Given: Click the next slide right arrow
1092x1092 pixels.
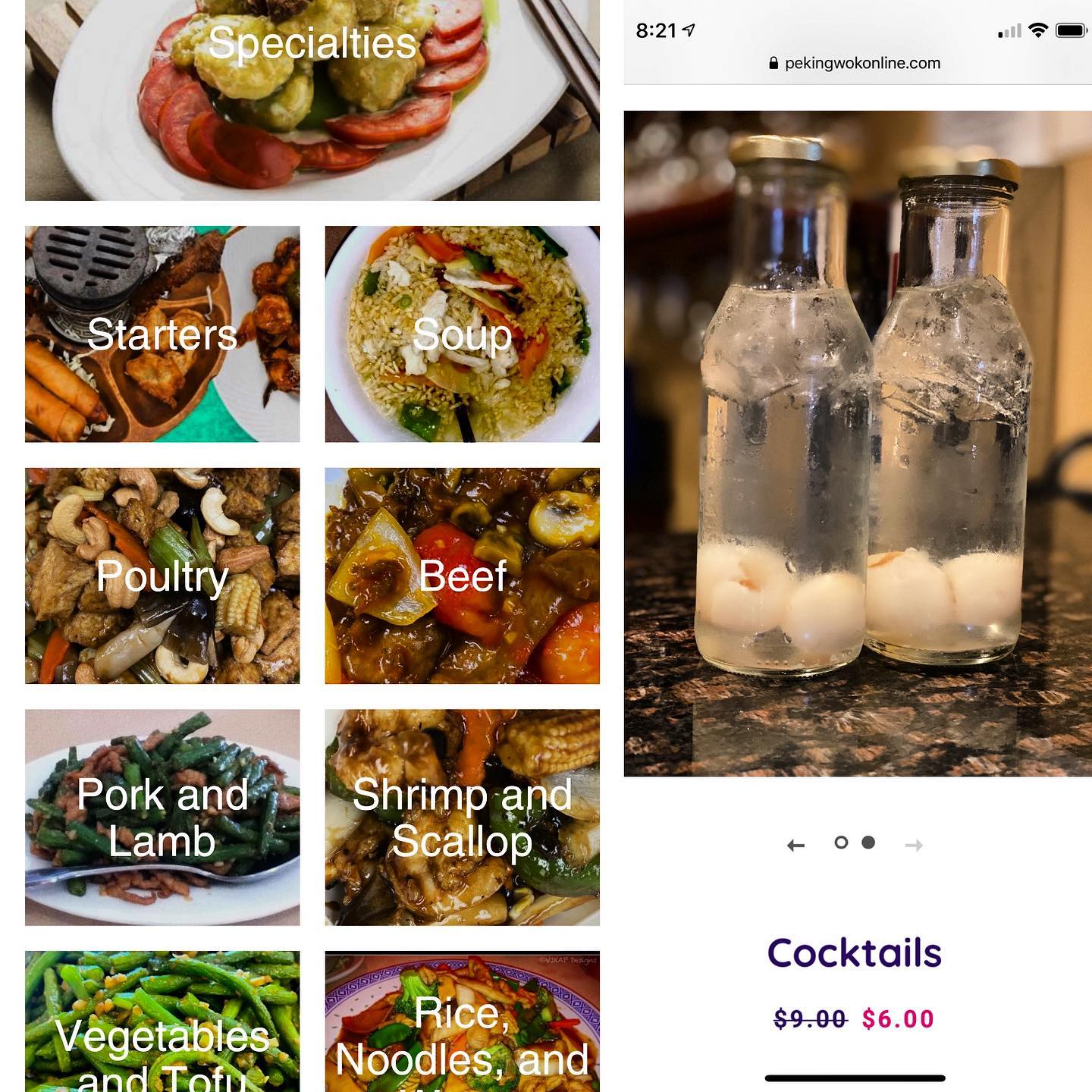Looking at the screenshot, I should (914, 845).
